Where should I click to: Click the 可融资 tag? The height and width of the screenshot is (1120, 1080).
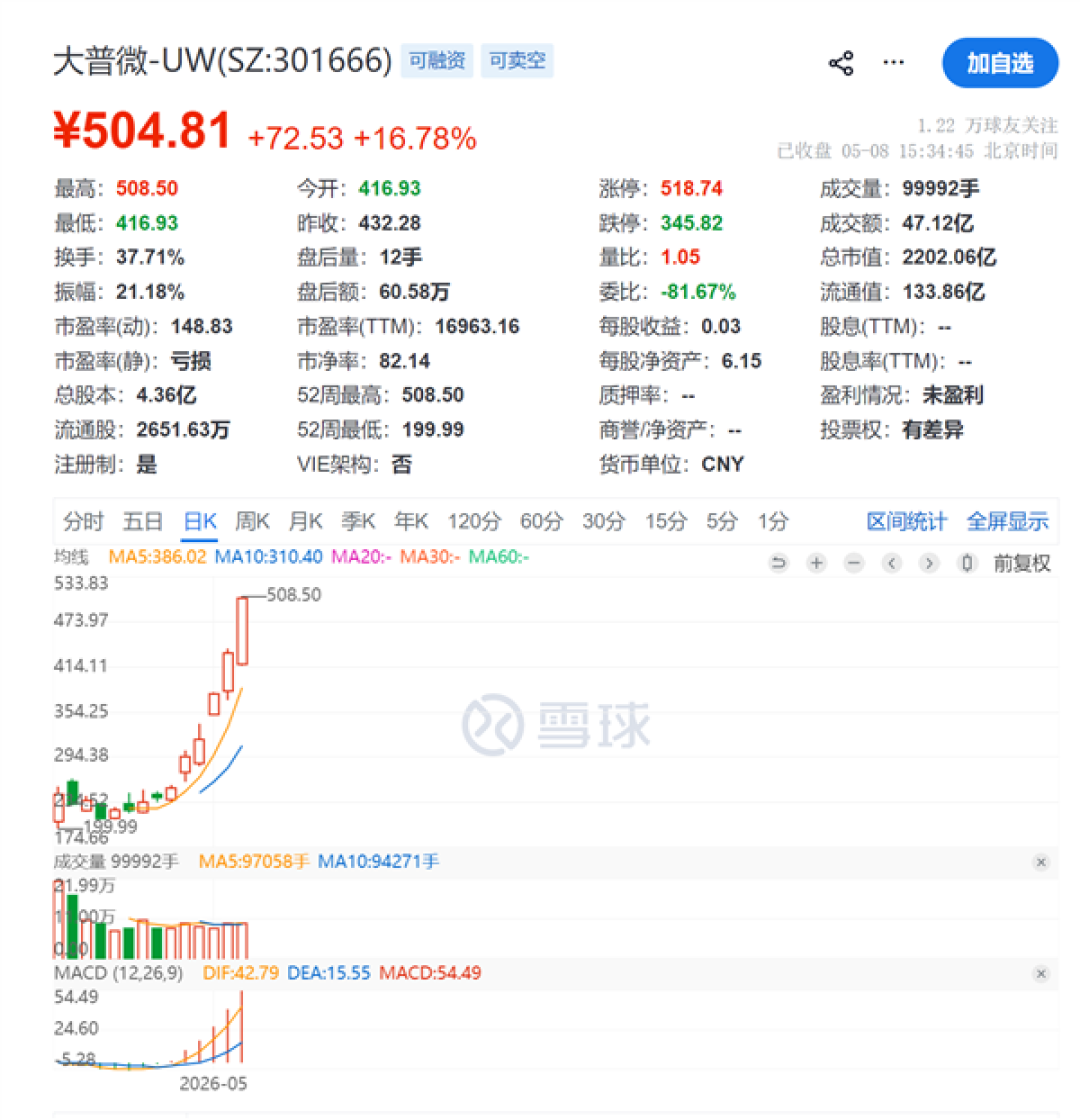pyautogui.click(x=436, y=60)
